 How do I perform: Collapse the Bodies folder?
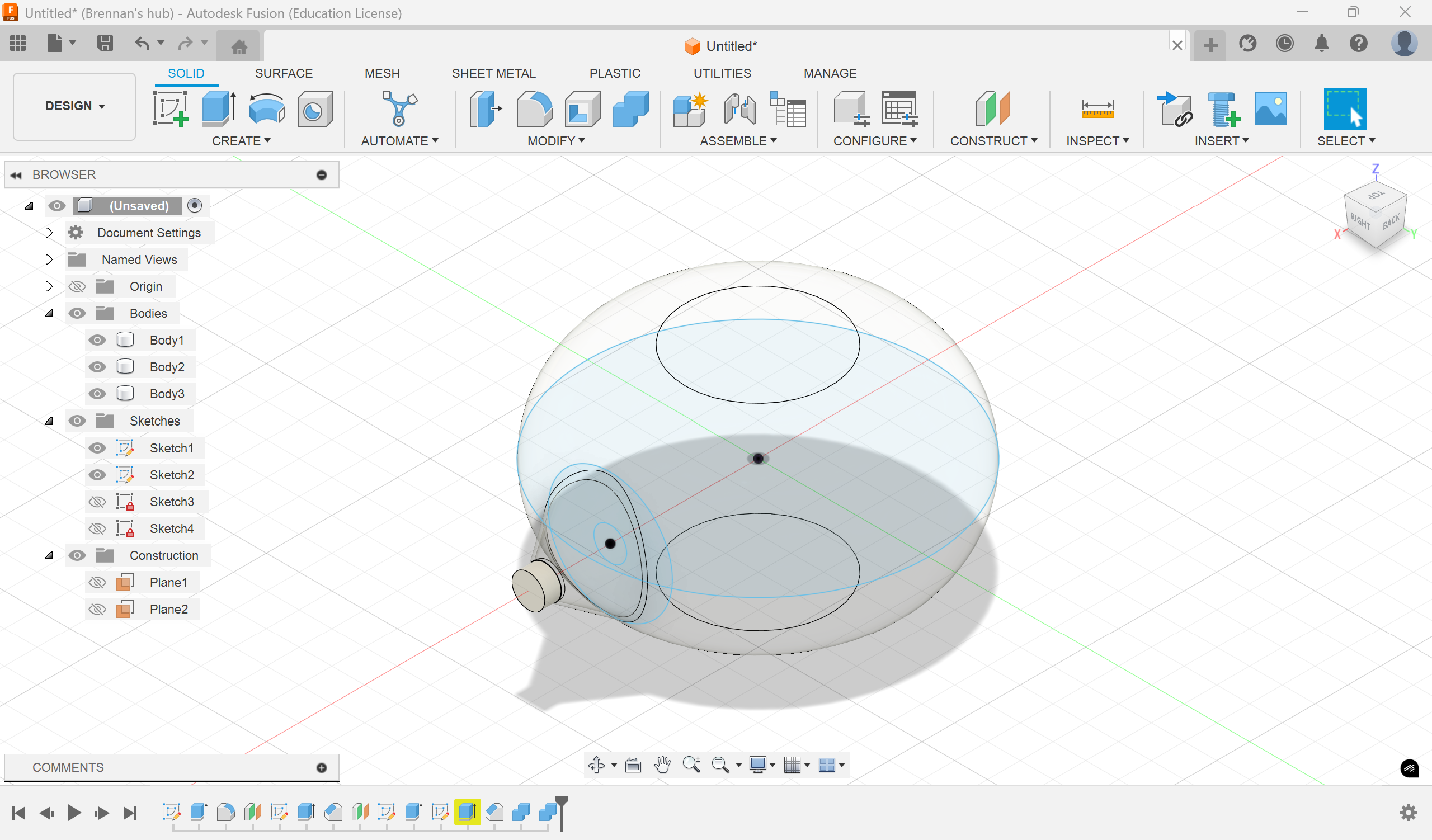(x=49, y=313)
